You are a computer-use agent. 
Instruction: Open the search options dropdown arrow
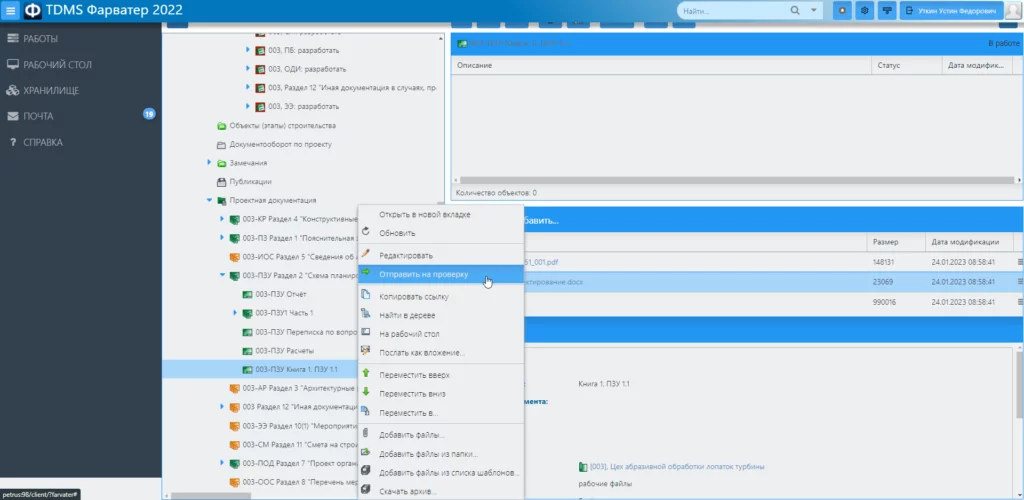click(x=815, y=11)
